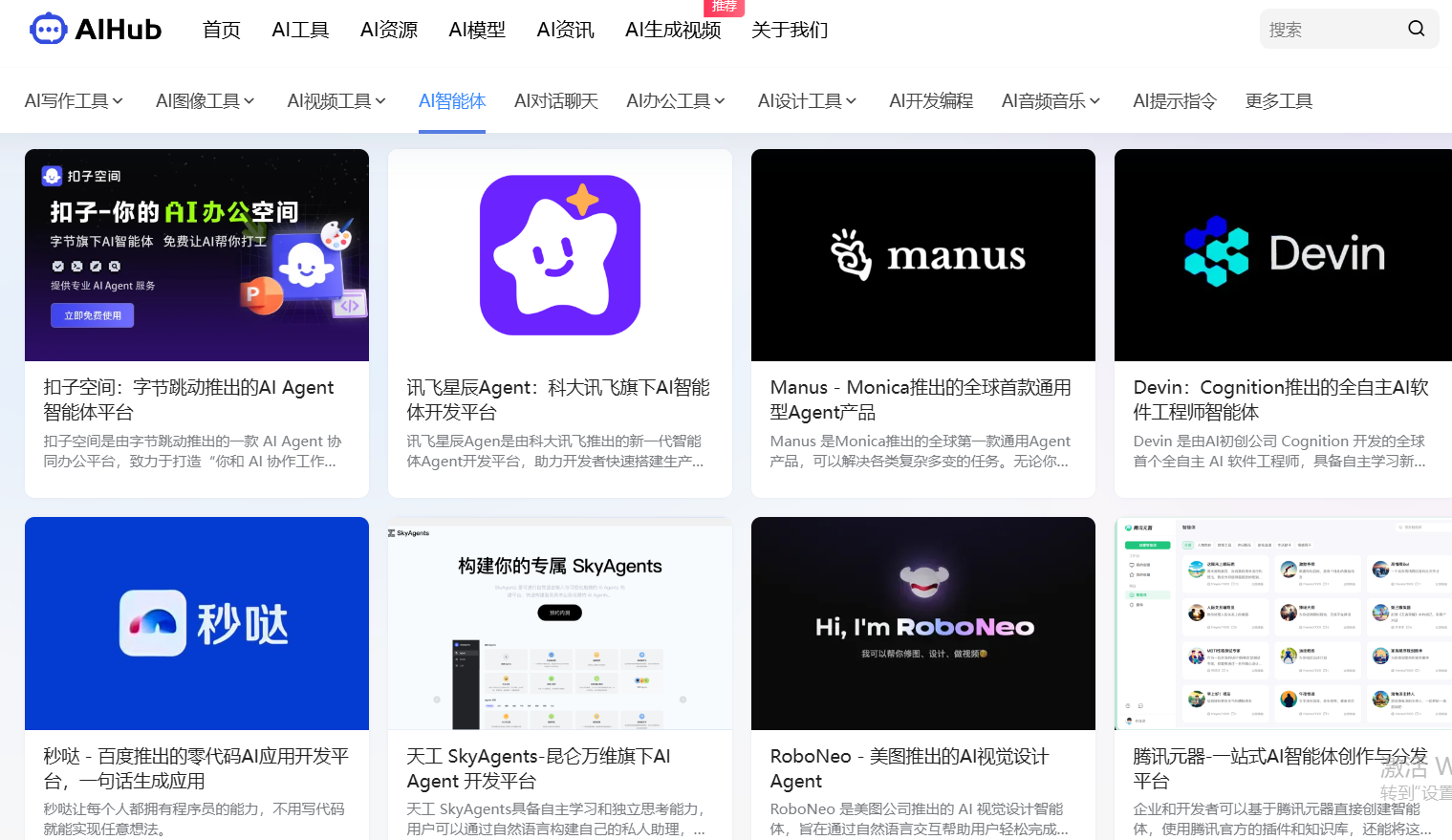Click the 秒哒 description text
This screenshot has height=840, width=1452.
pyautogui.click(x=194, y=819)
